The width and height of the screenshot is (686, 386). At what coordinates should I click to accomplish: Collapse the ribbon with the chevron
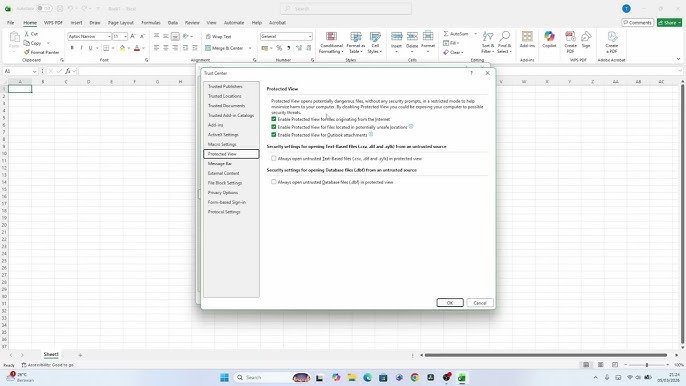(x=678, y=59)
